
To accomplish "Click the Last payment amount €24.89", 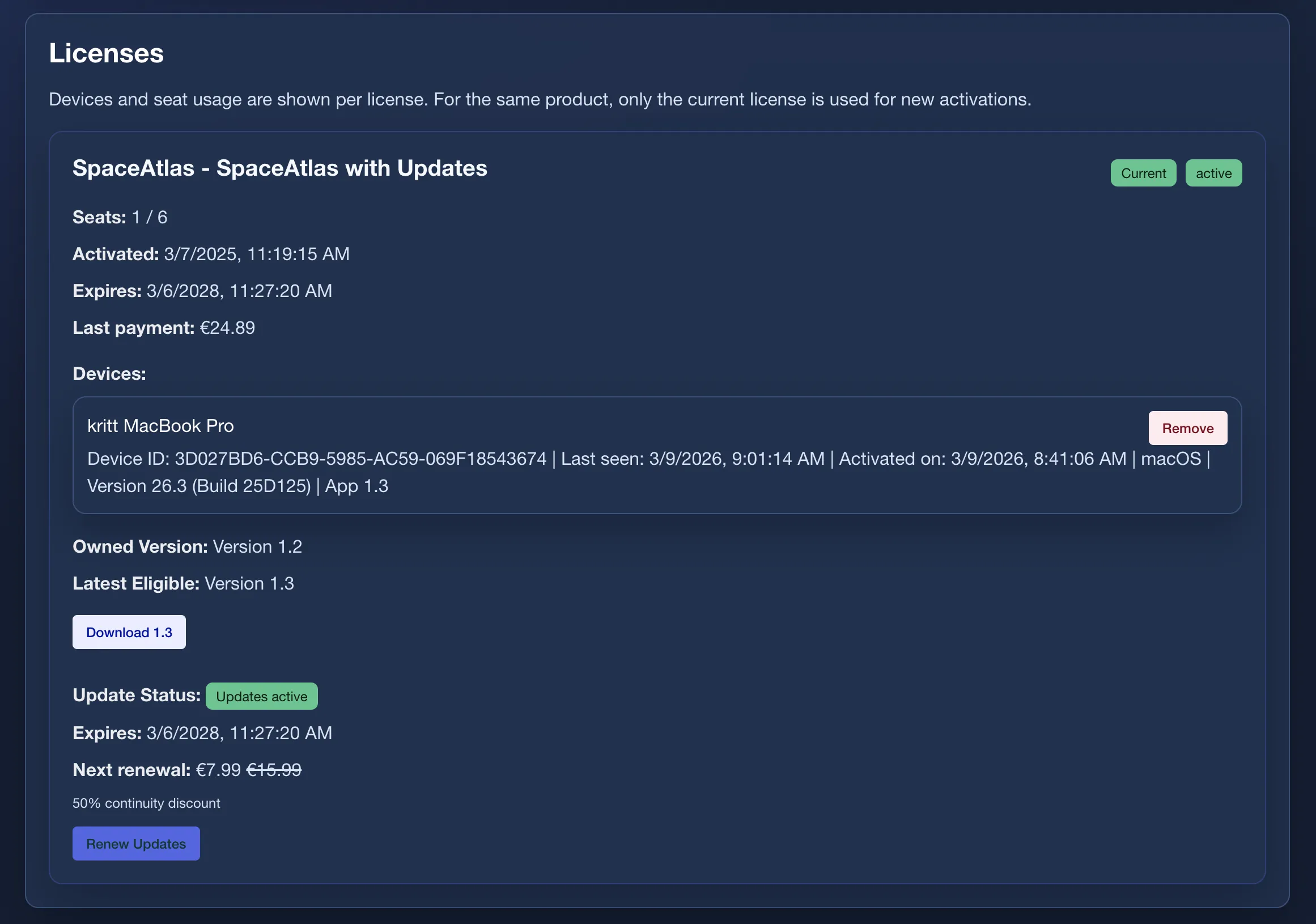I will point(227,327).
